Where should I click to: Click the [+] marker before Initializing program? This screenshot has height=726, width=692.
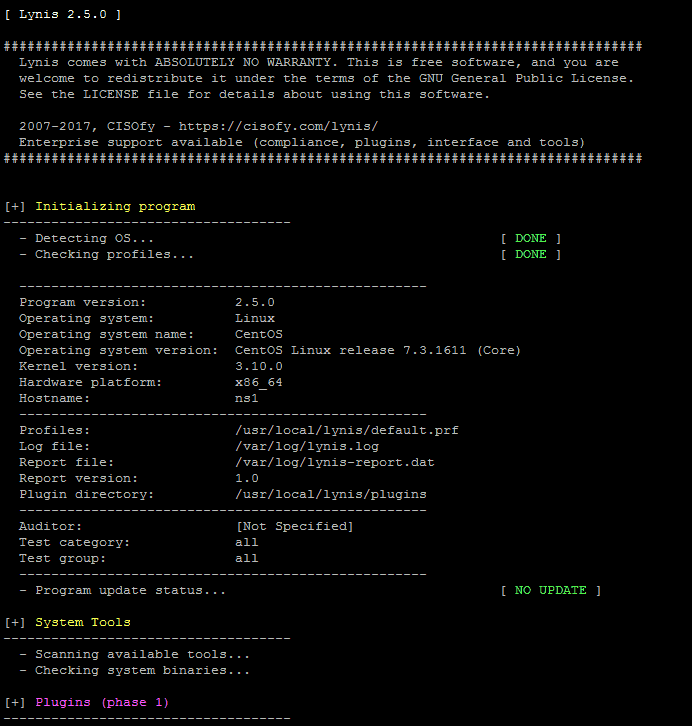click(x=15, y=207)
